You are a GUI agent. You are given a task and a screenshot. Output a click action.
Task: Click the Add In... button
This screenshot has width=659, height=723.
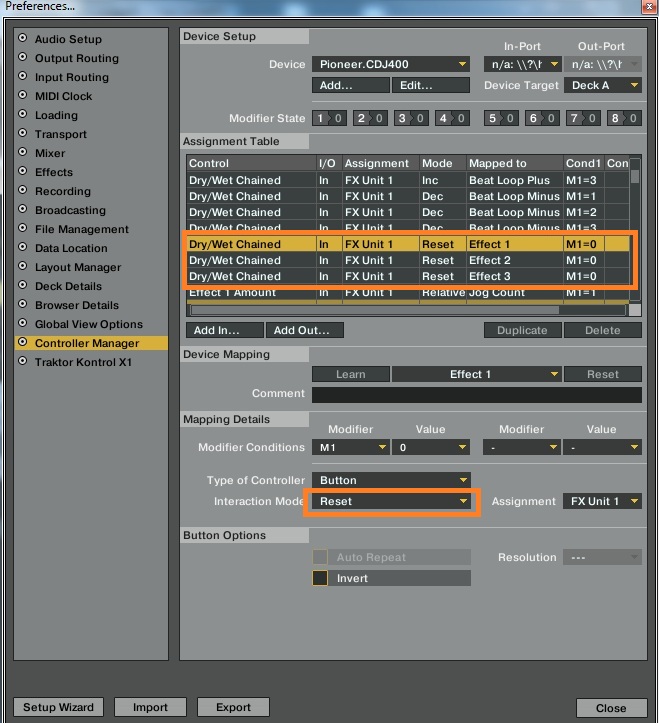[x=225, y=330]
